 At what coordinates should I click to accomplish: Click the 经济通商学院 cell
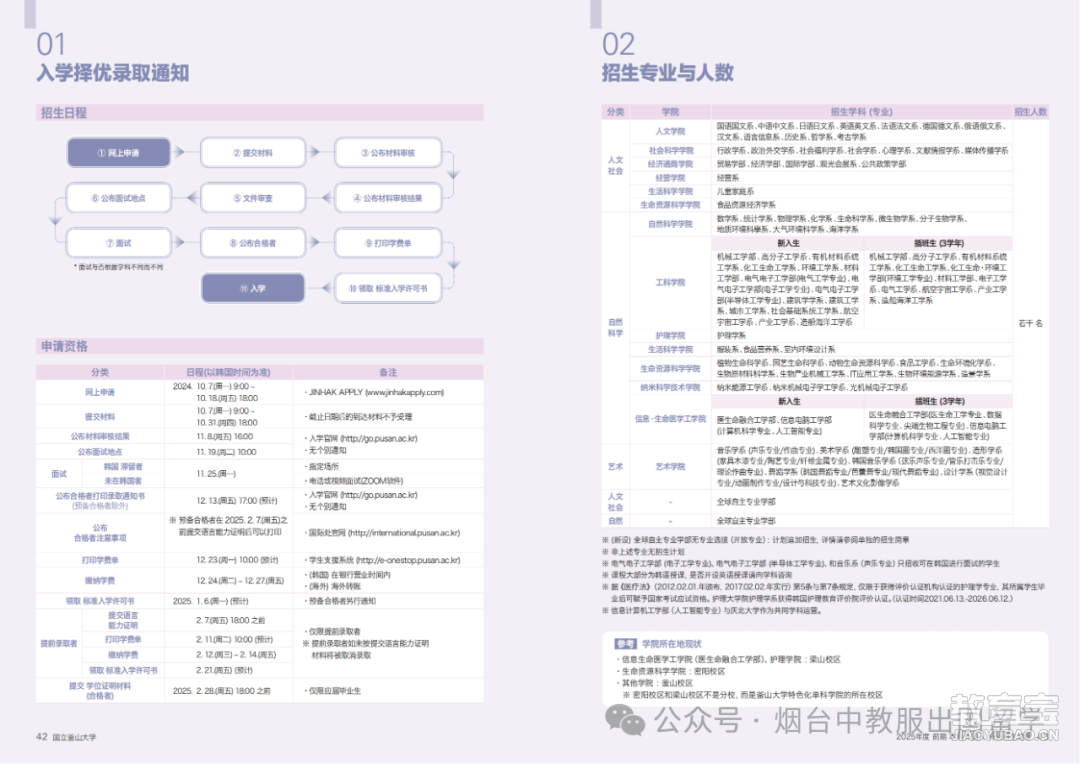pos(670,164)
